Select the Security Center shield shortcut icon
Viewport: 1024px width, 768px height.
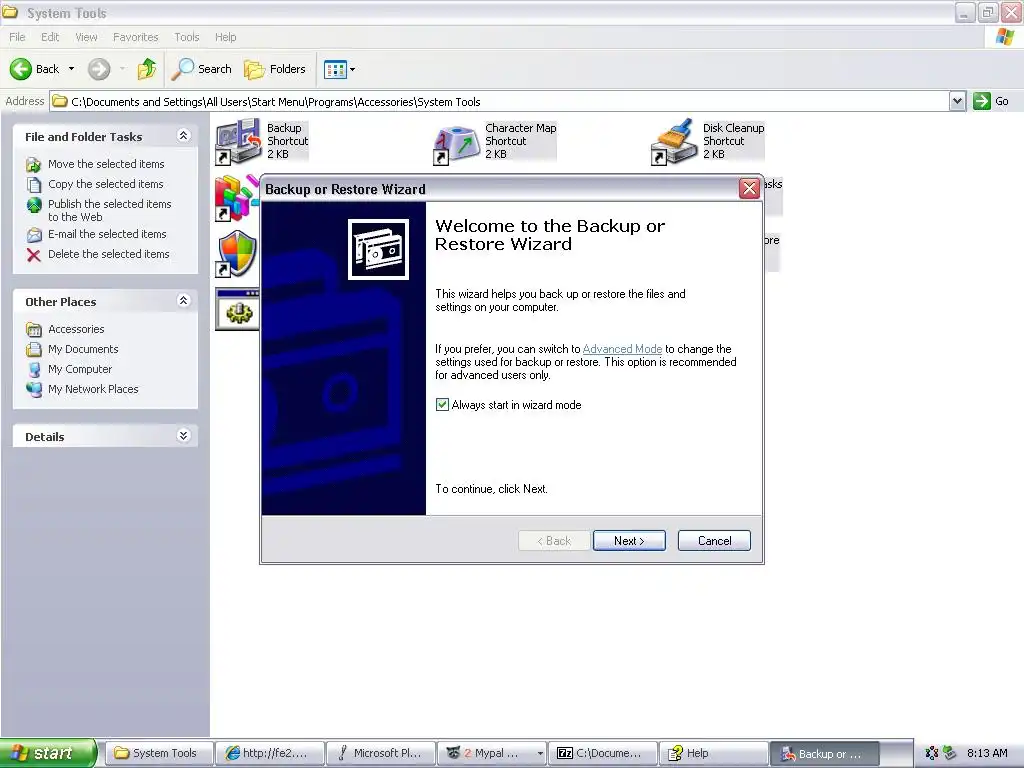(236, 253)
